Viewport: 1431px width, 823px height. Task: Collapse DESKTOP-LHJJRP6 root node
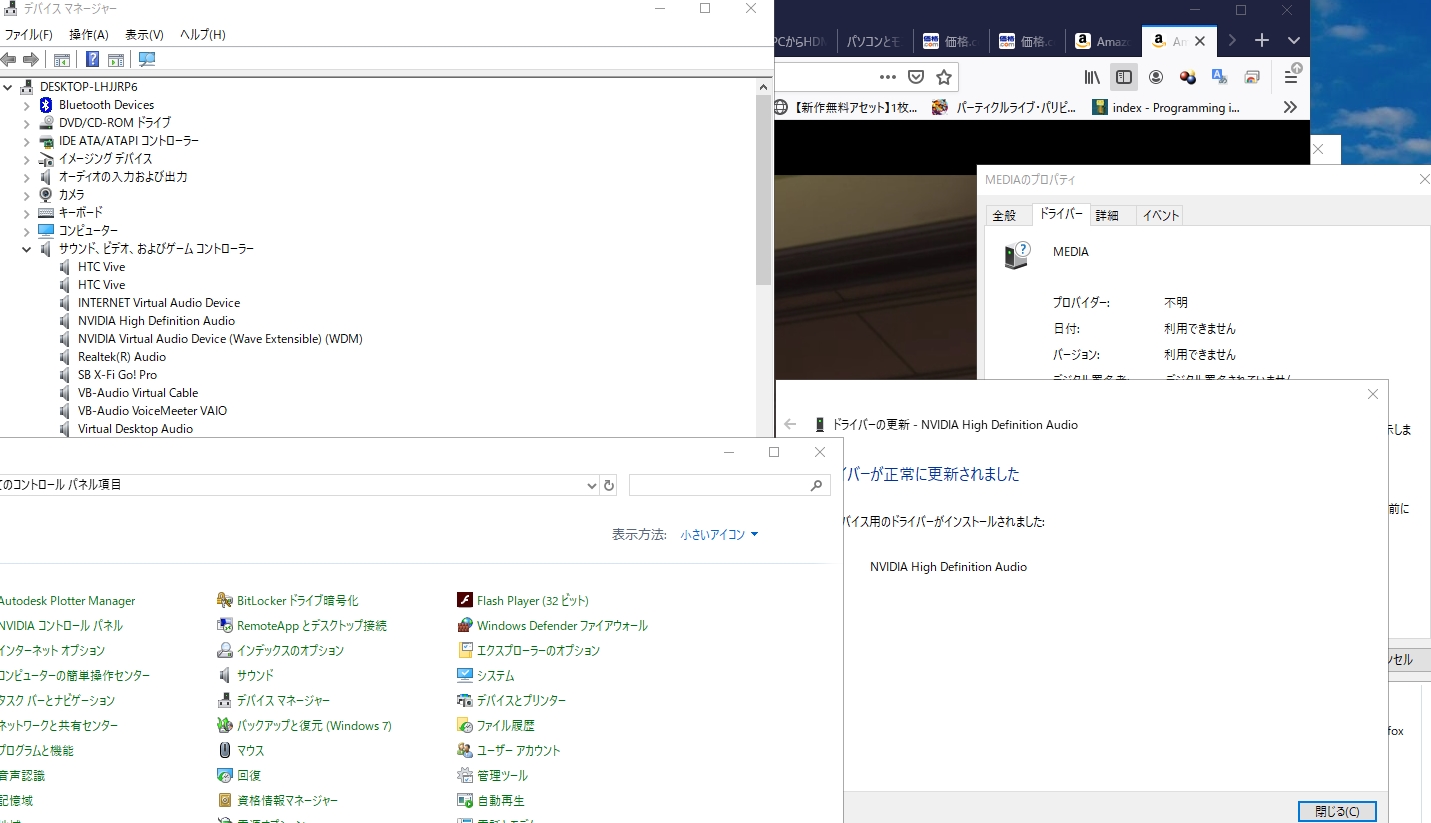(x=8, y=87)
